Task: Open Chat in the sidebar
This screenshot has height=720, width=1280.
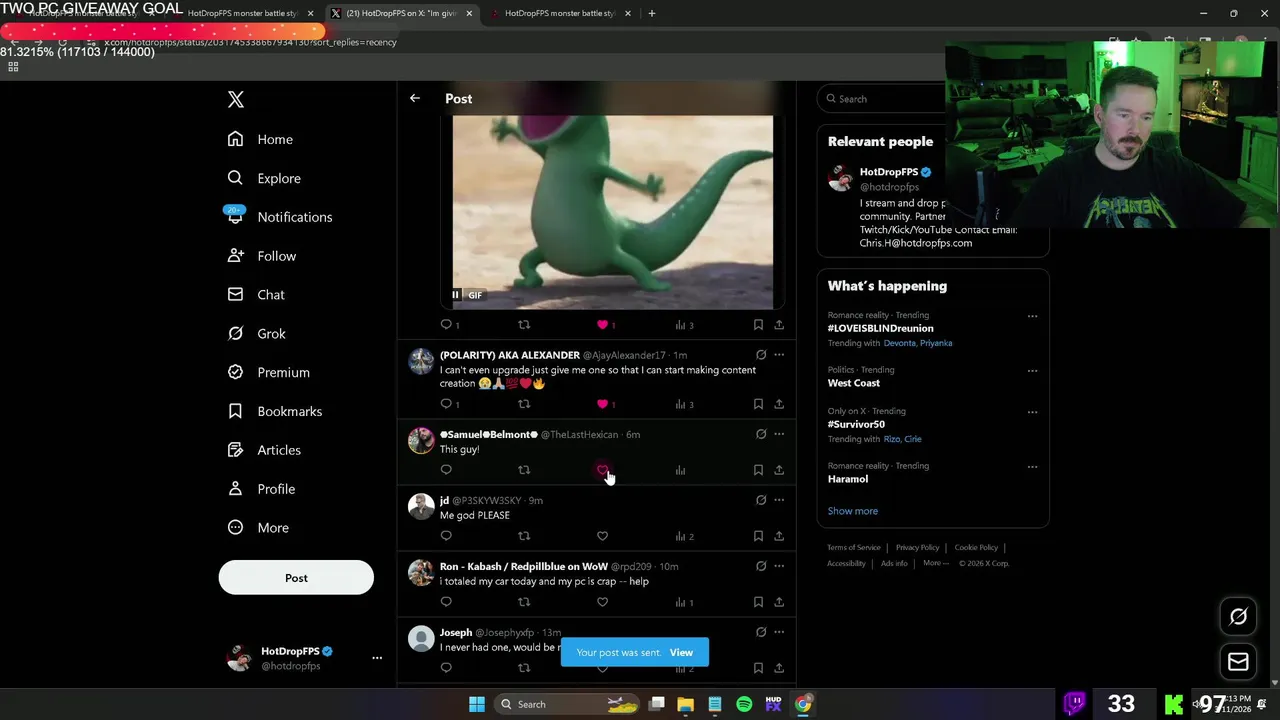Action: click(256, 295)
